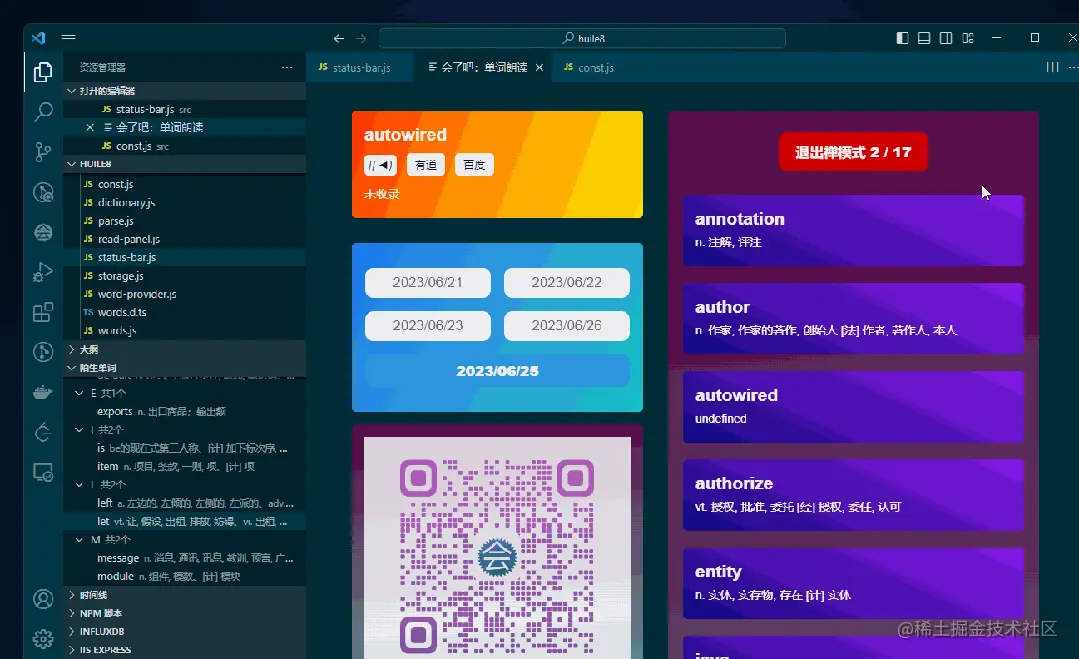Open the Source Control icon

[42, 152]
